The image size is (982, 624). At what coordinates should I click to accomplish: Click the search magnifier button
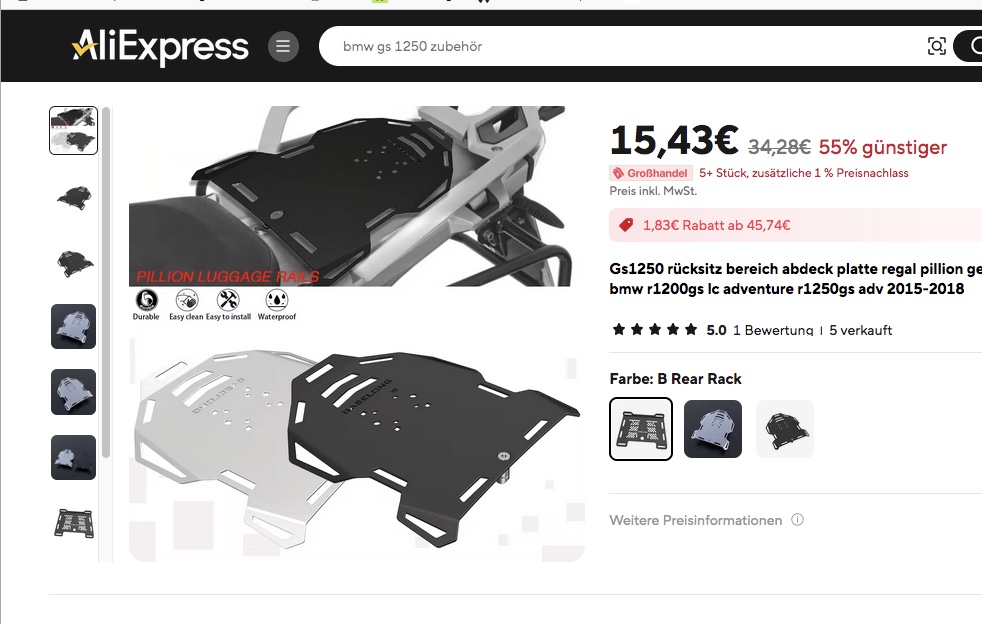(x=968, y=46)
